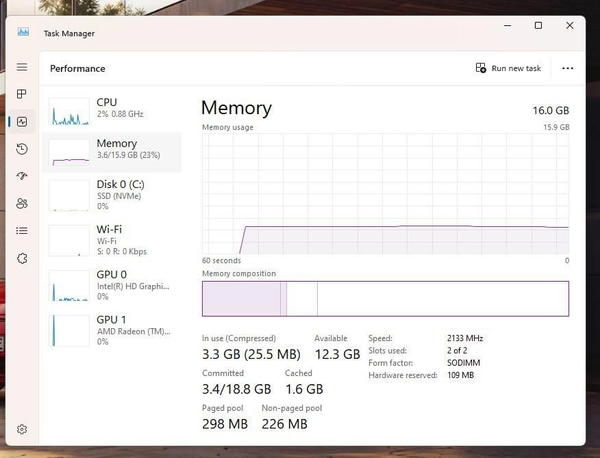This screenshot has height=458, width=600.
Task: Open the hamburger navigation menu
Action: [22, 67]
